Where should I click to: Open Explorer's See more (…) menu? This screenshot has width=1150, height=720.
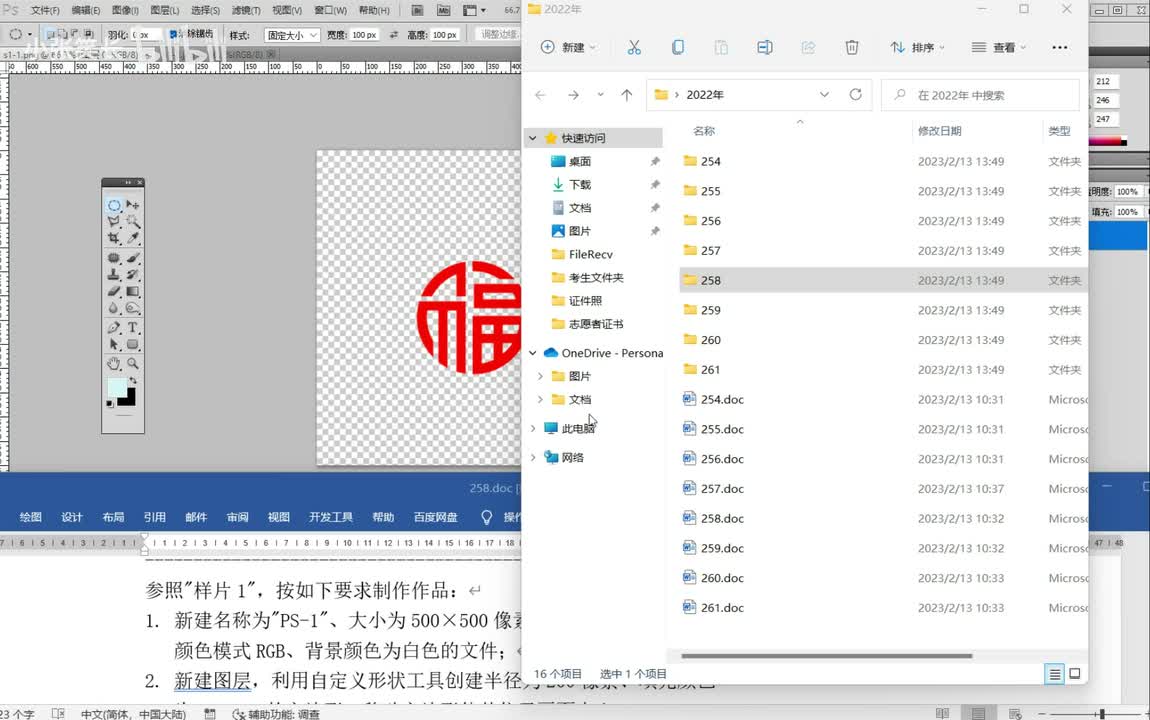[x=1060, y=48]
